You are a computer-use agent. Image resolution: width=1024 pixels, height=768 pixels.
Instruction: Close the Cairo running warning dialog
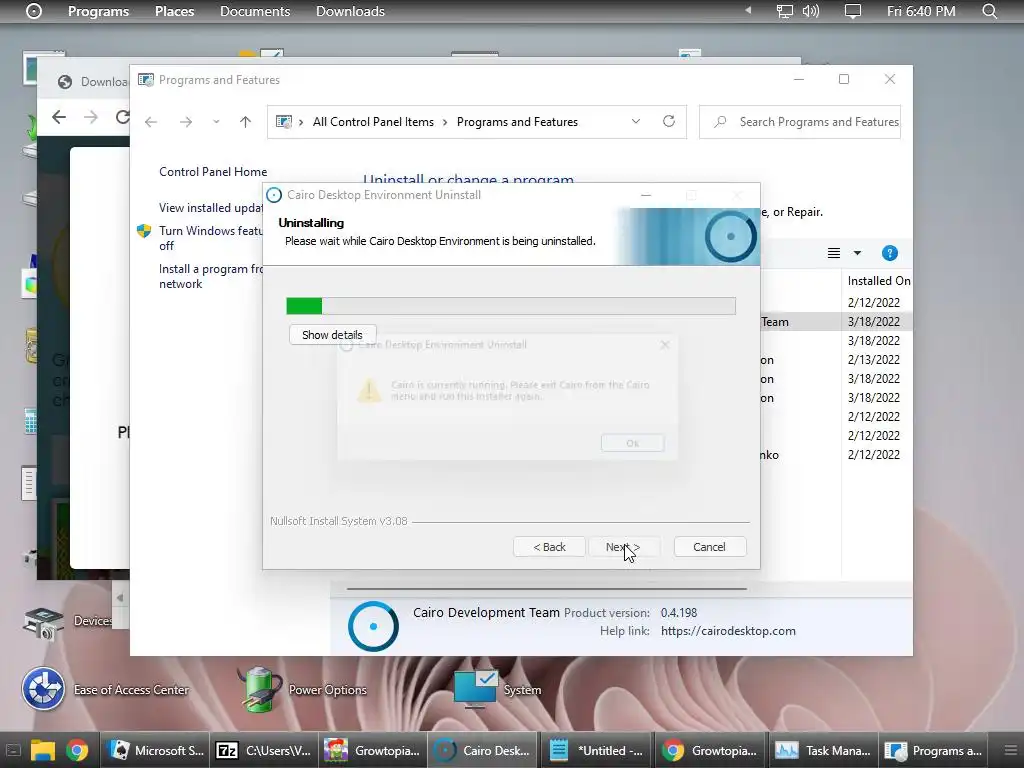665,345
